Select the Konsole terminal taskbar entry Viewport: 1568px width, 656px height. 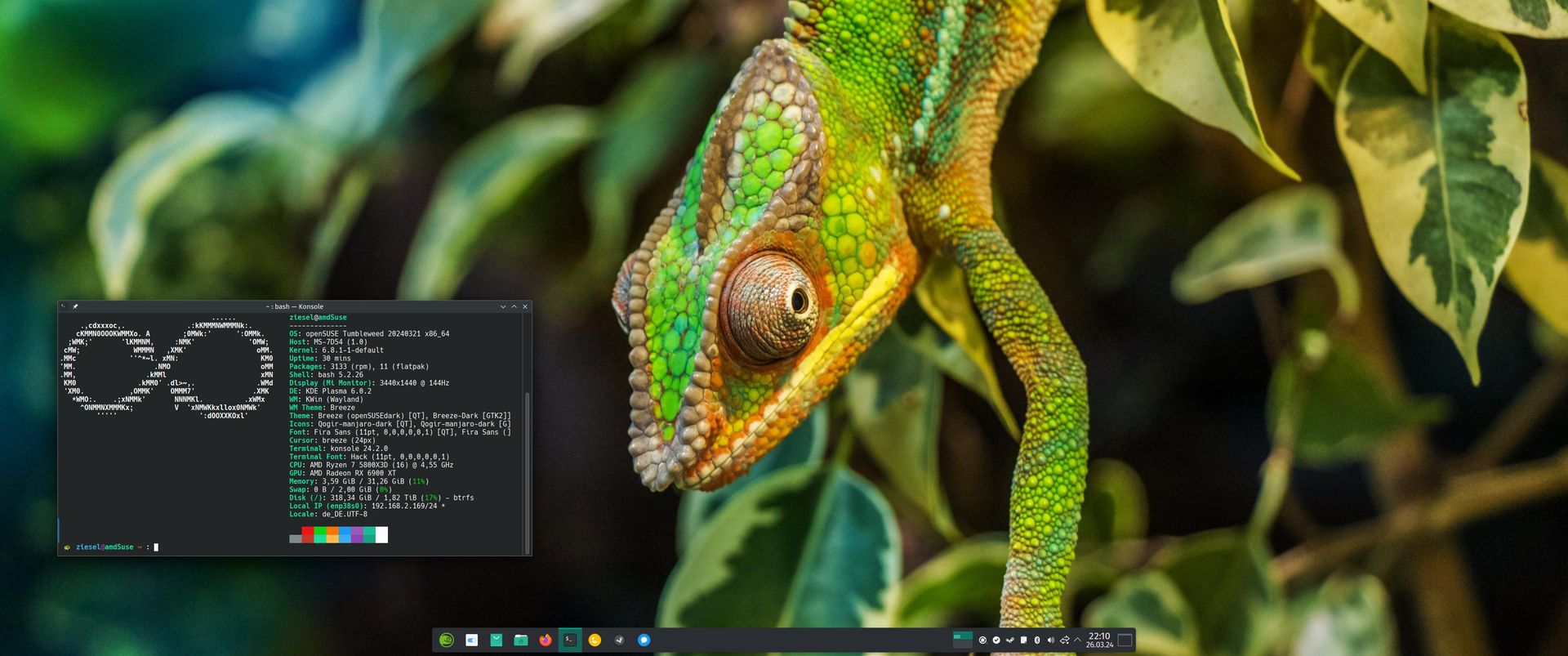click(570, 640)
